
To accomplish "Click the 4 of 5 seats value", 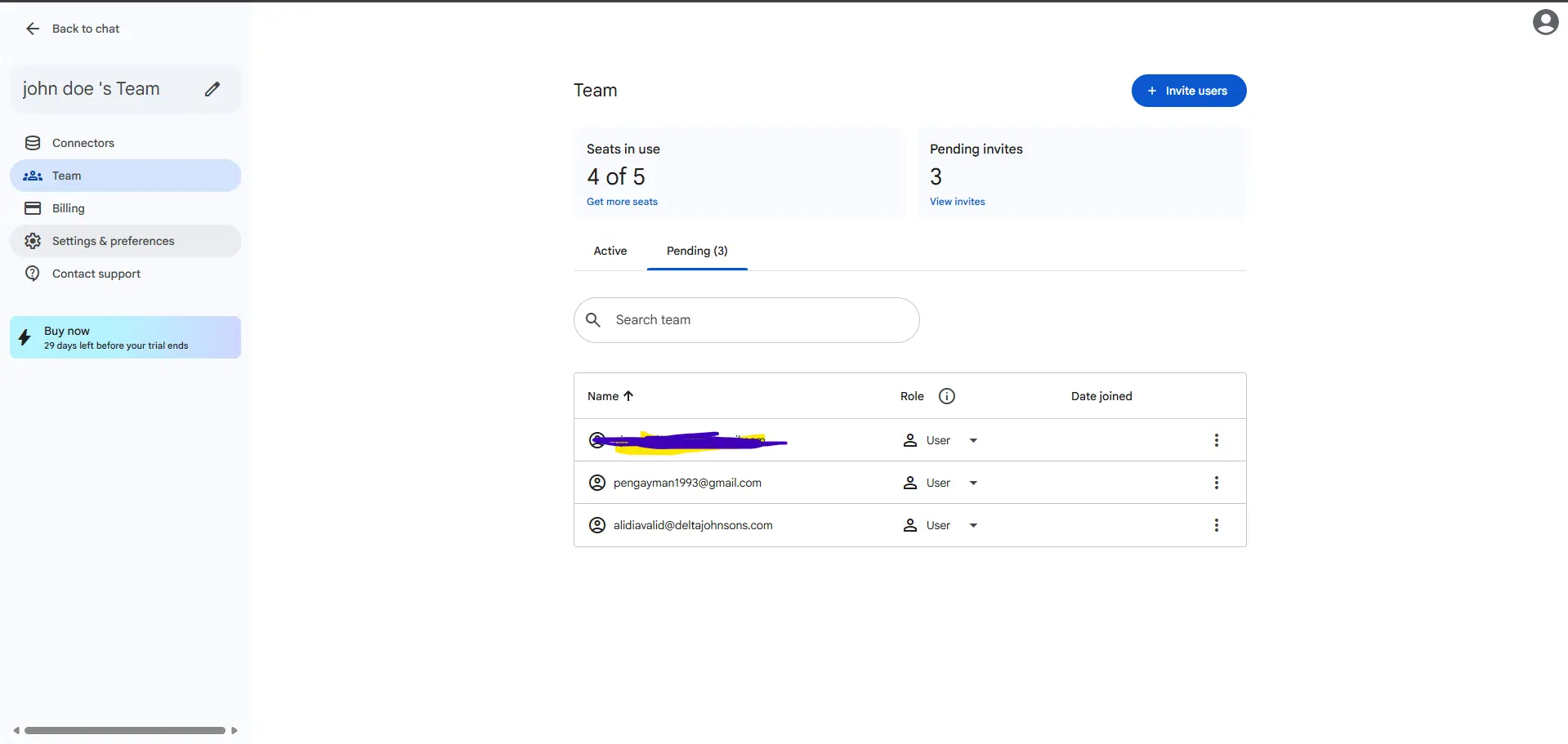I will [x=616, y=176].
